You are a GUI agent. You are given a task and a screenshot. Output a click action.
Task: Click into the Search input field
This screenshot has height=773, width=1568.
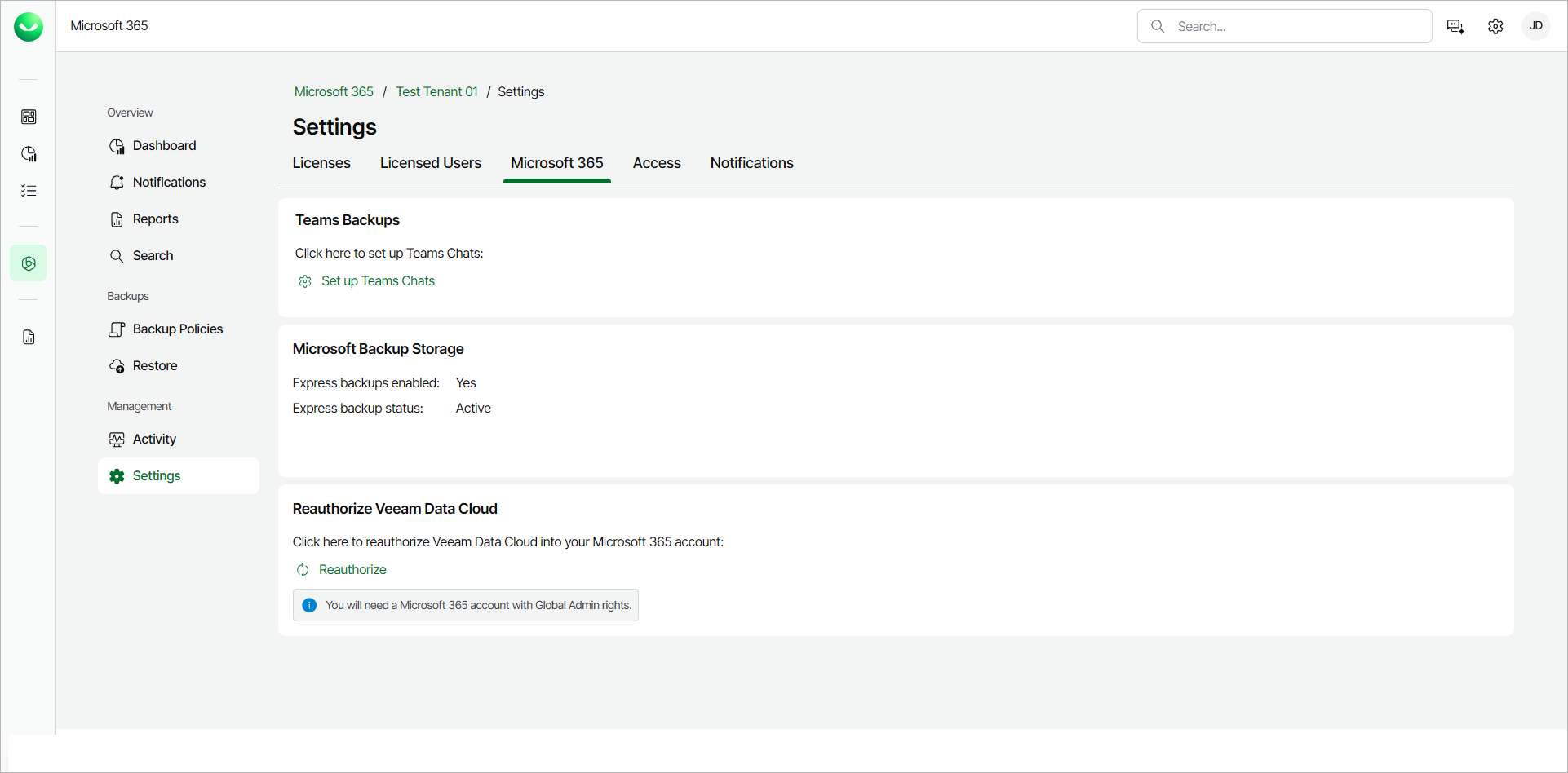(x=1297, y=27)
